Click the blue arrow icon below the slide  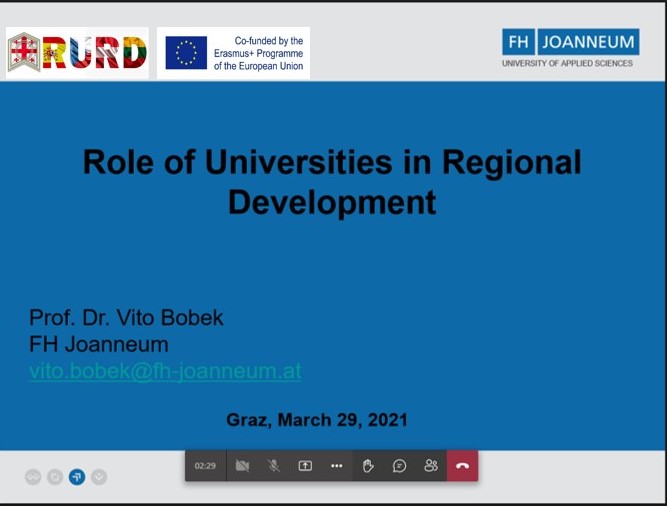tap(77, 477)
